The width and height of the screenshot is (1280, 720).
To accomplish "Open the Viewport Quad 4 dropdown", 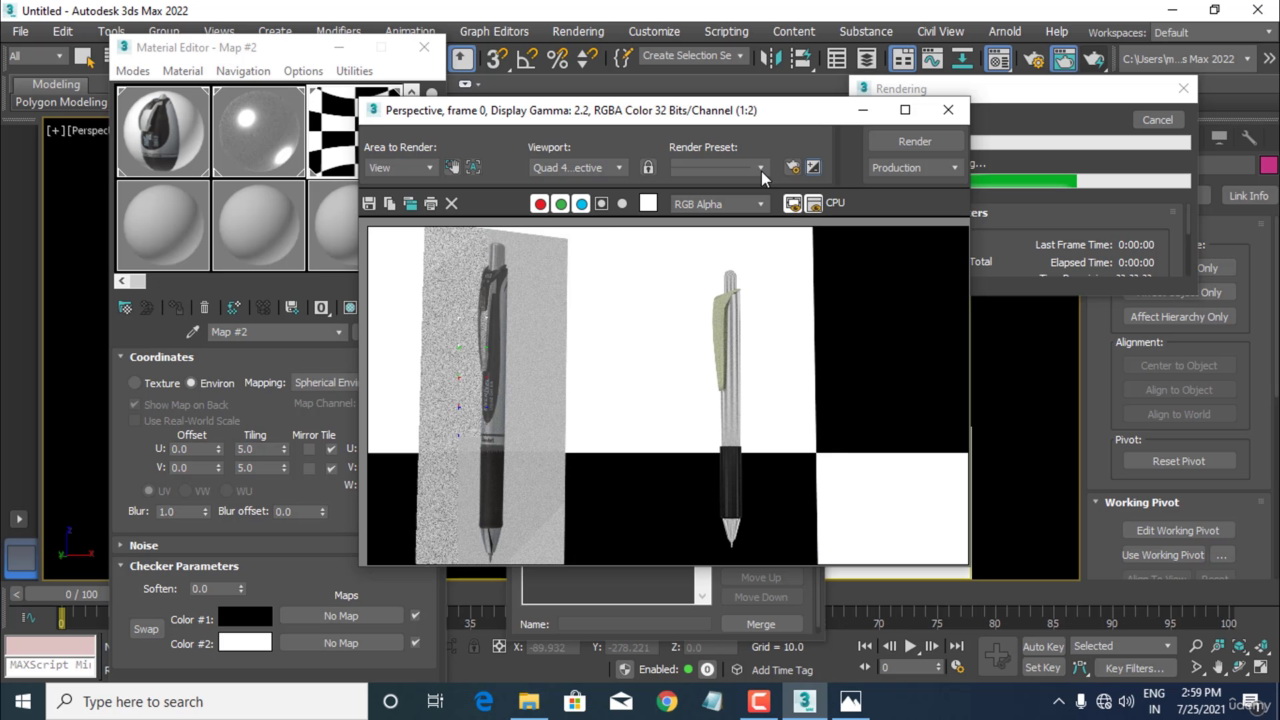I will 577,168.
